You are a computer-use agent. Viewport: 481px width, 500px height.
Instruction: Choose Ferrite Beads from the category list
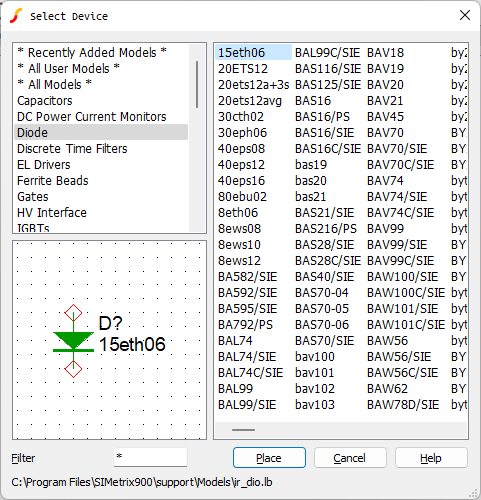(53, 181)
